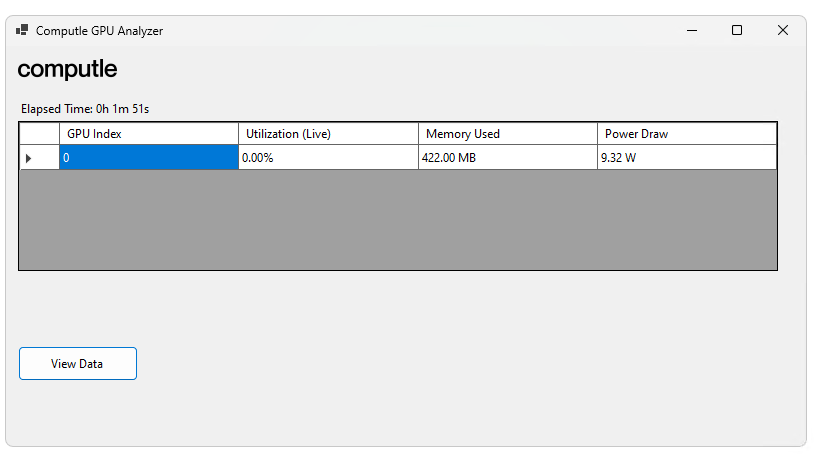The image size is (818, 462).
Task: Close the Computle GPU Analyzer window
Action: click(x=783, y=30)
